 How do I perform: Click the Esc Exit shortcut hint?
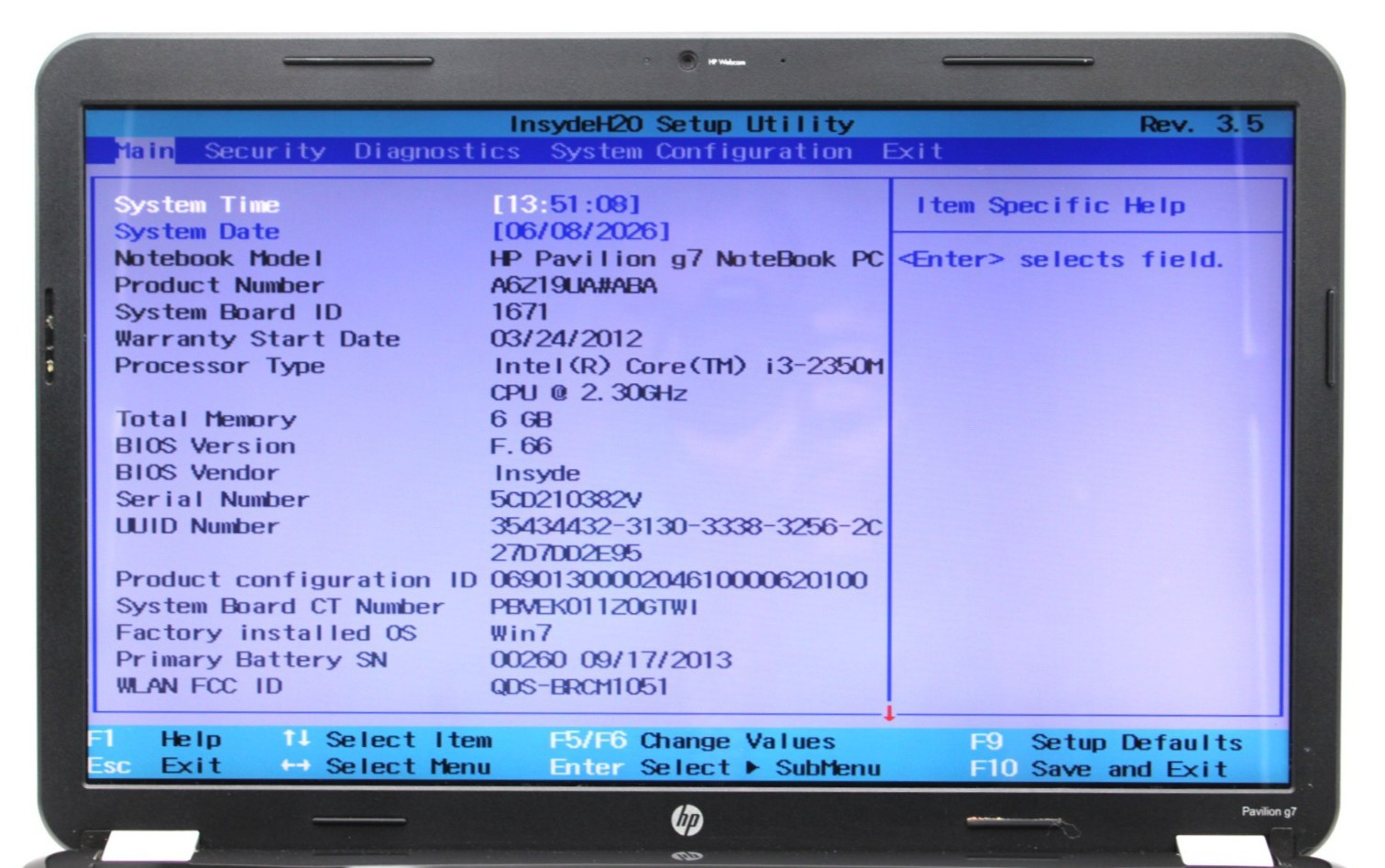click(x=155, y=765)
